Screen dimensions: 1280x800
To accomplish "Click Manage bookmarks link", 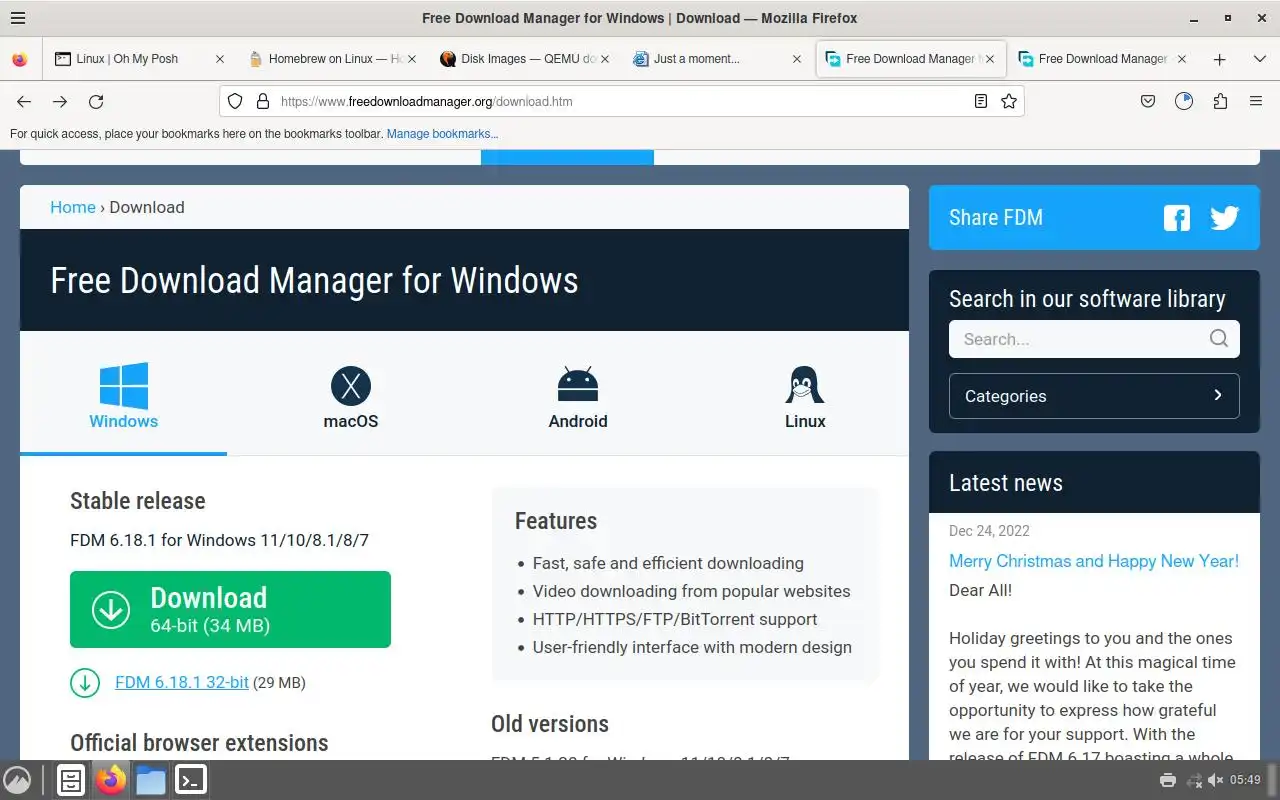I will pyautogui.click(x=442, y=134).
